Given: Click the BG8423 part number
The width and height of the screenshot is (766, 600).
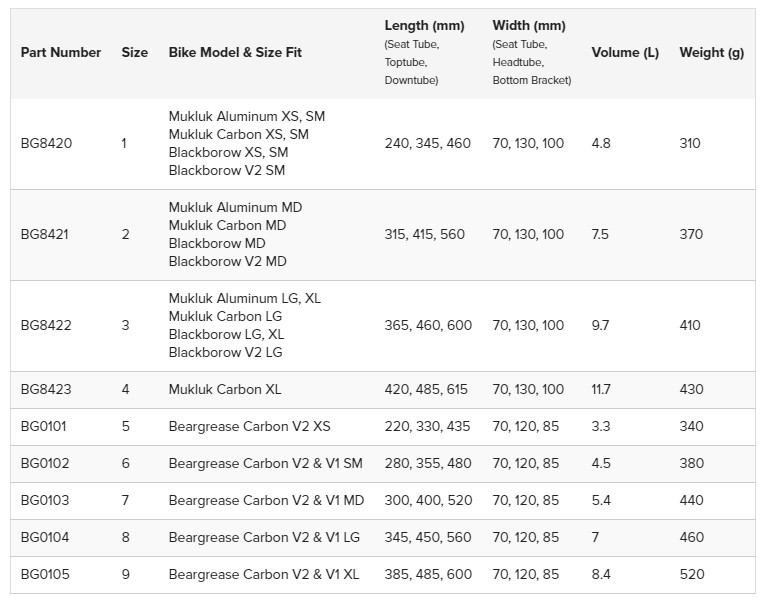Looking at the screenshot, I should pyautogui.click(x=46, y=390).
